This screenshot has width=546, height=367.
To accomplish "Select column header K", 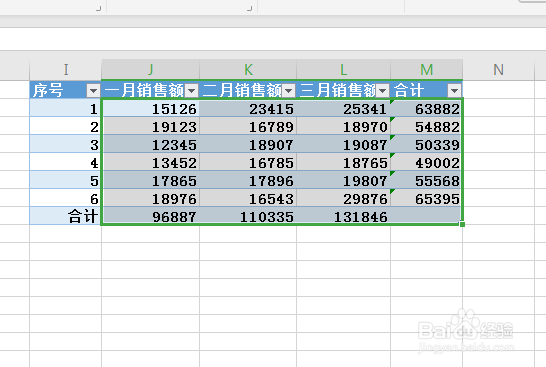I will coord(248,70).
